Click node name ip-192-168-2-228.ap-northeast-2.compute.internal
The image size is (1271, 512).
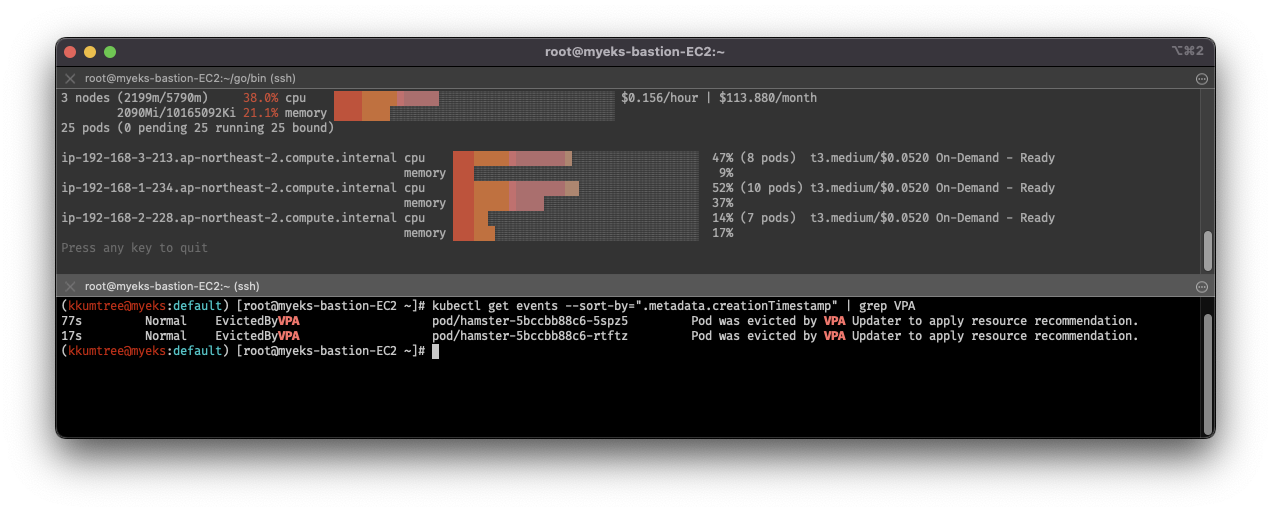tap(229, 218)
